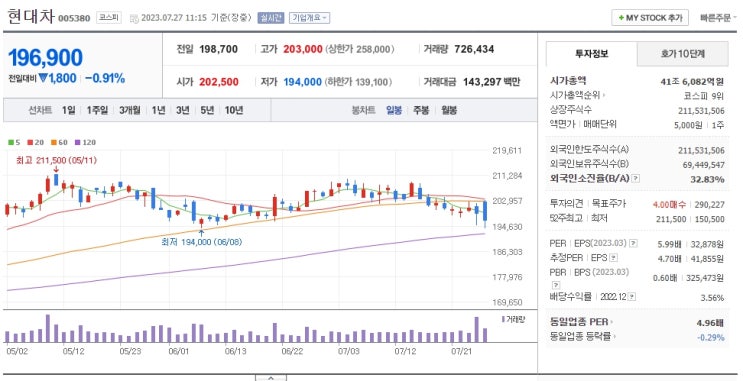Open help icon next to 배당수익률 2022.12
743x381 pixels.
(x=632, y=297)
